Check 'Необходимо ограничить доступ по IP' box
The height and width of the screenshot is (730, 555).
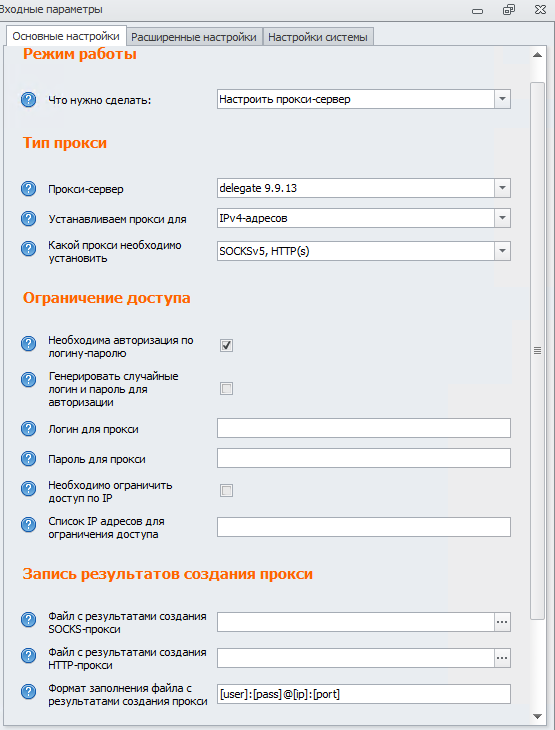click(x=226, y=490)
